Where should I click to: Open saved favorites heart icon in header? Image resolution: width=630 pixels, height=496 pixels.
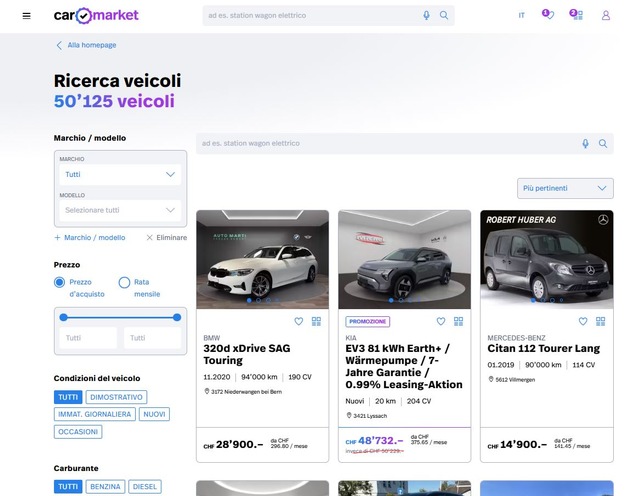tap(546, 15)
